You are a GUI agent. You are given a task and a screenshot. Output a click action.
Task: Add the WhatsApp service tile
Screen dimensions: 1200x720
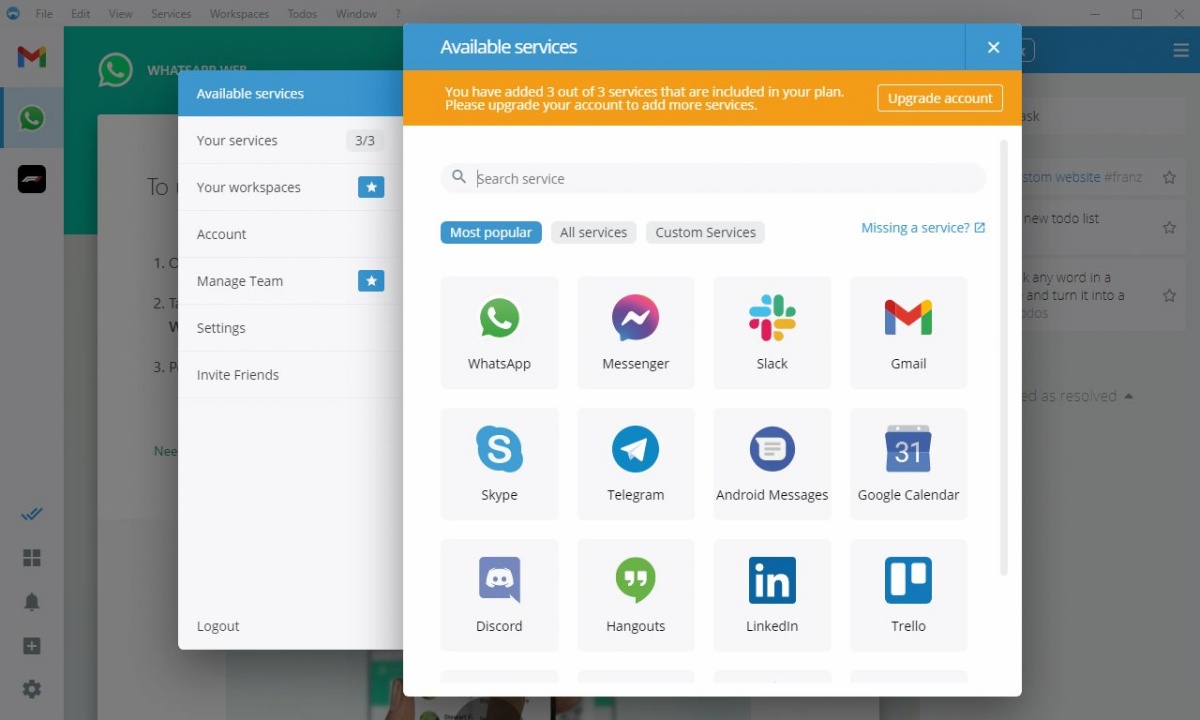coord(499,333)
